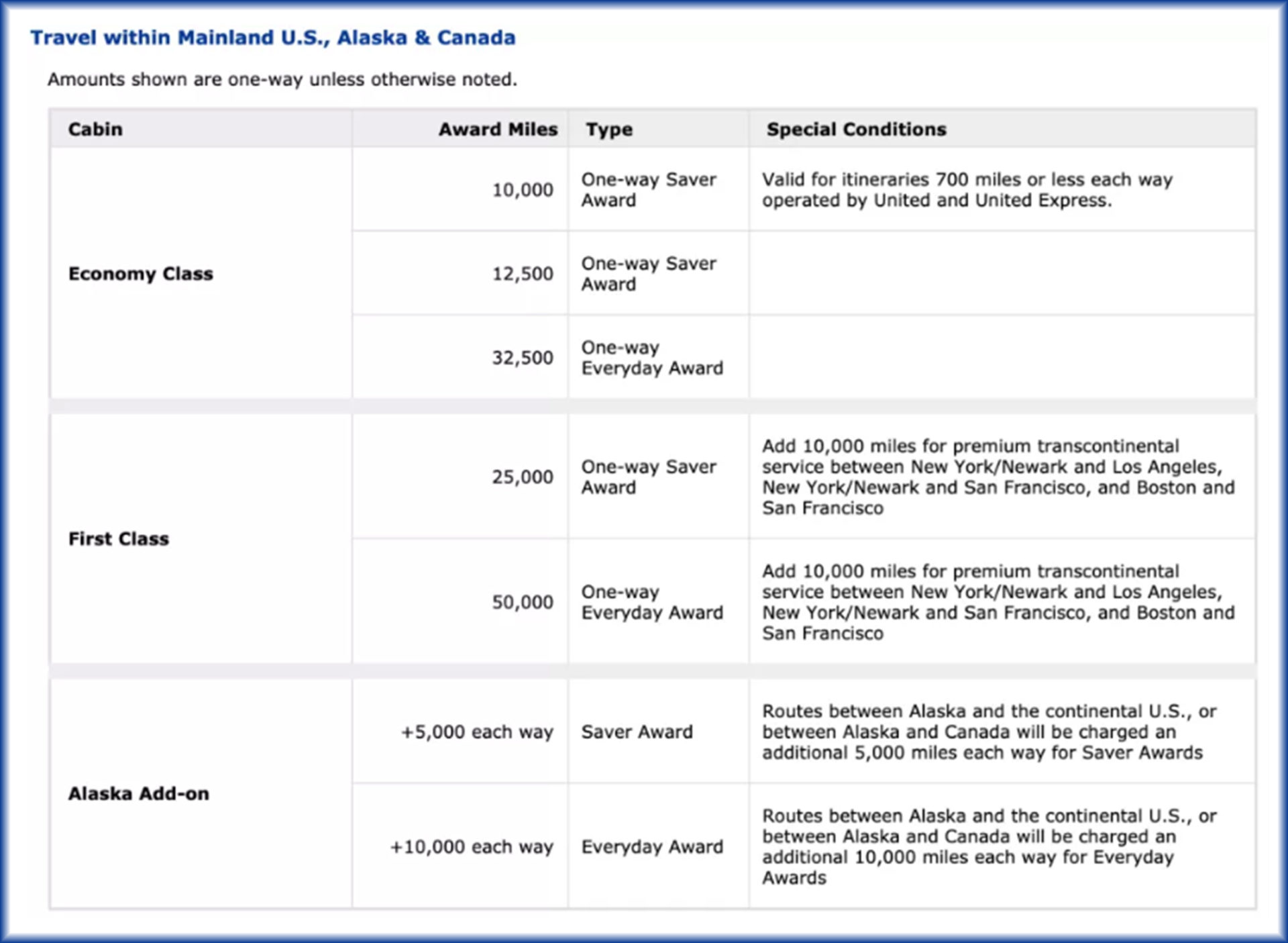This screenshot has height=943, width=1288.
Task: Click the 32,500 award miles value
Action: [521, 357]
